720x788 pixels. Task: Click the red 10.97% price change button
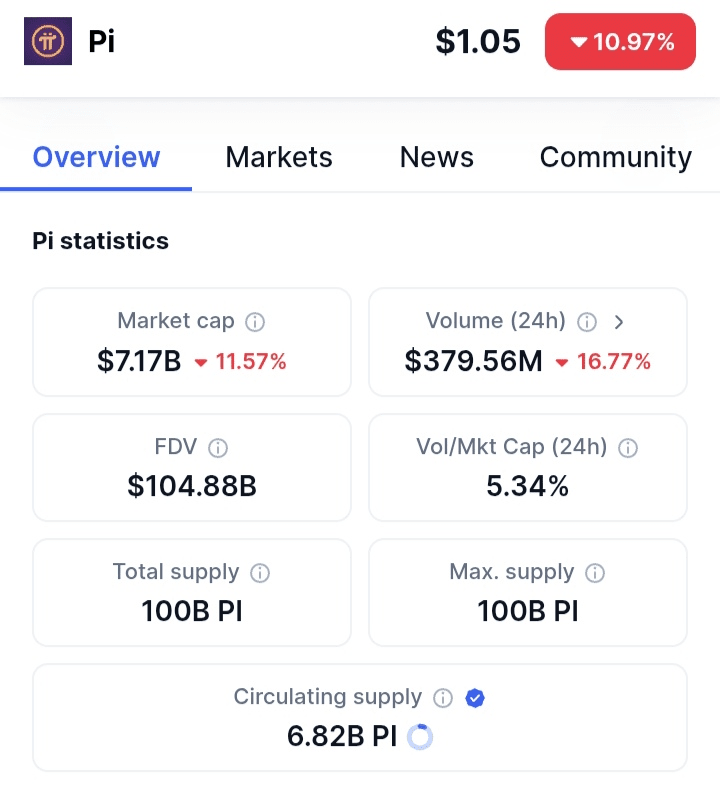point(620,42)
